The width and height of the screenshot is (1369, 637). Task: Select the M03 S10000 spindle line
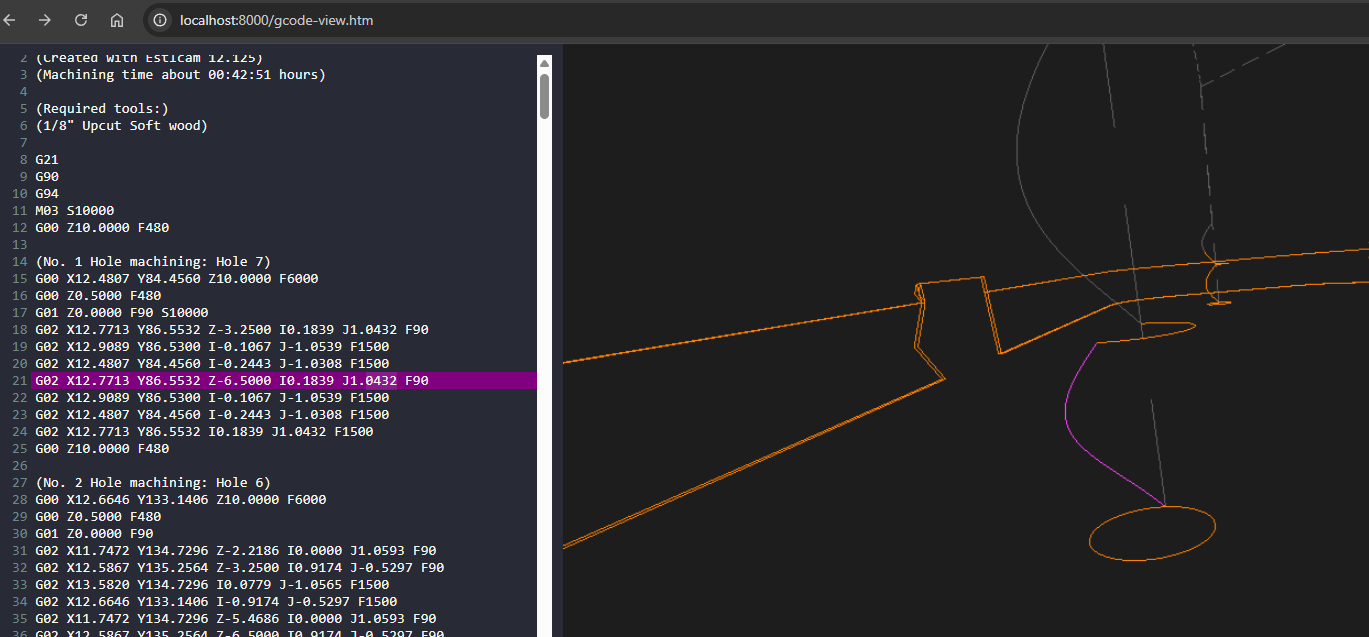coord(74,211)
